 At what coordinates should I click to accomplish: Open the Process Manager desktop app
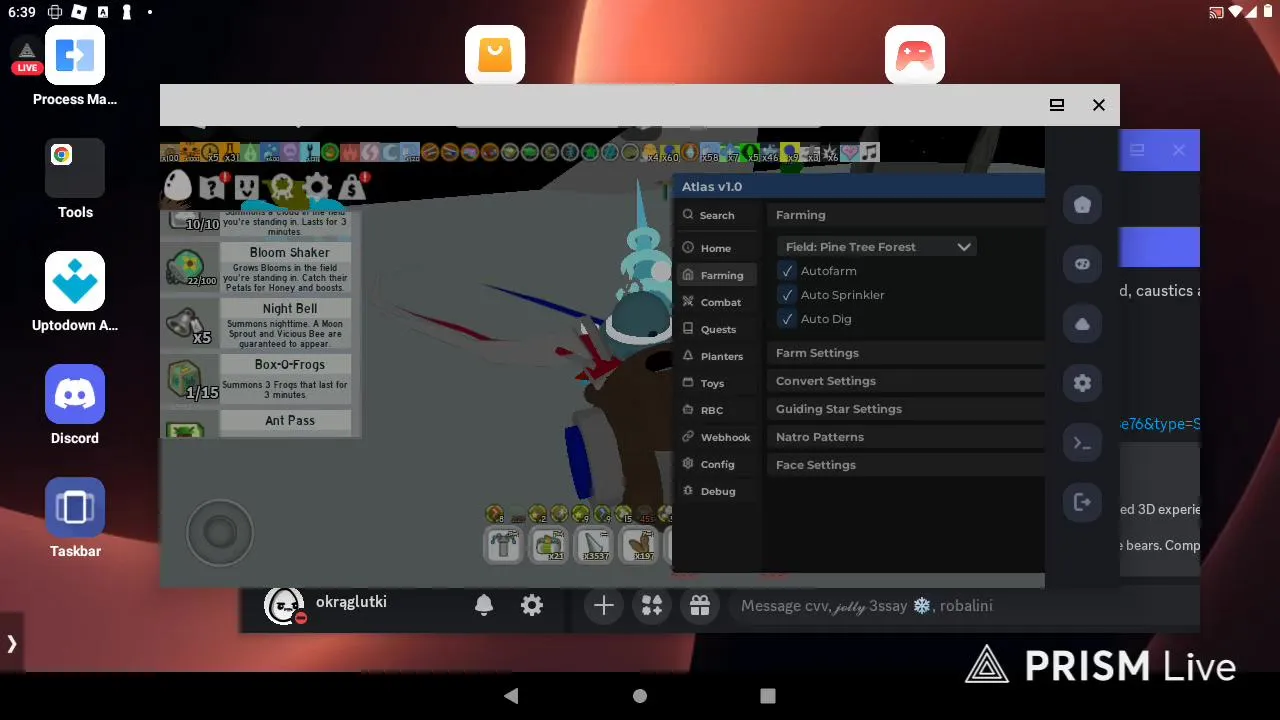(75, 67)
